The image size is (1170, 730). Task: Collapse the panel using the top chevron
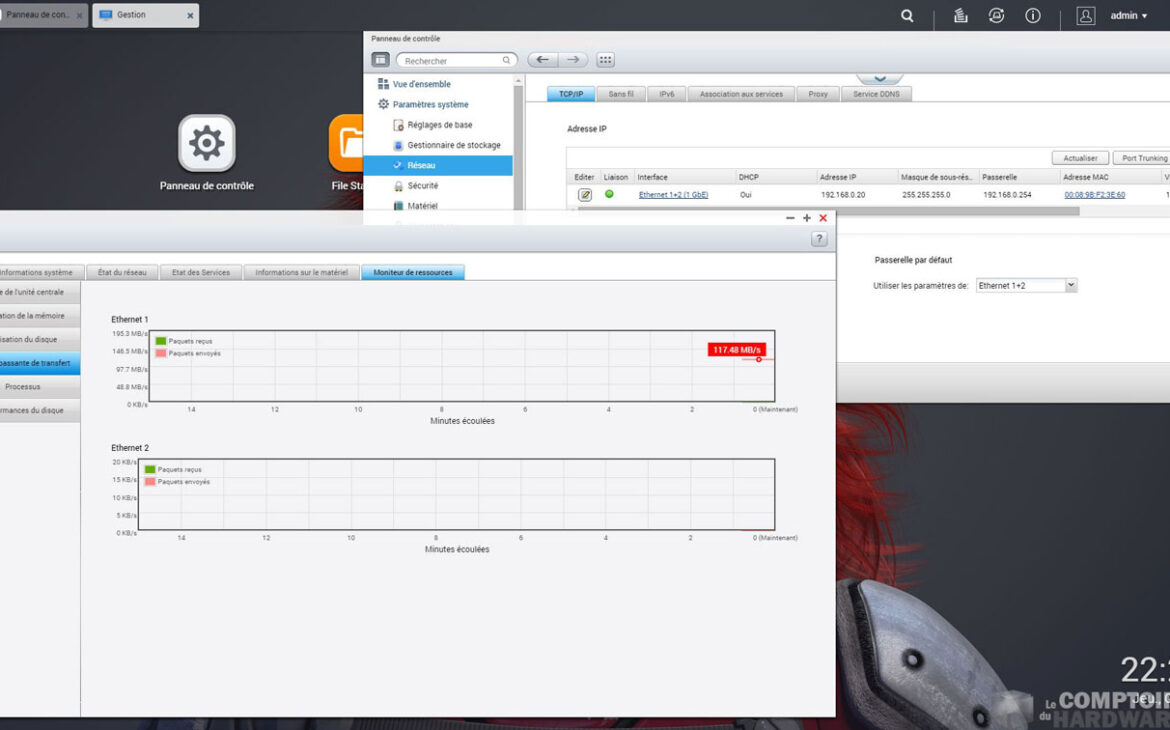(x=879, y=77)
